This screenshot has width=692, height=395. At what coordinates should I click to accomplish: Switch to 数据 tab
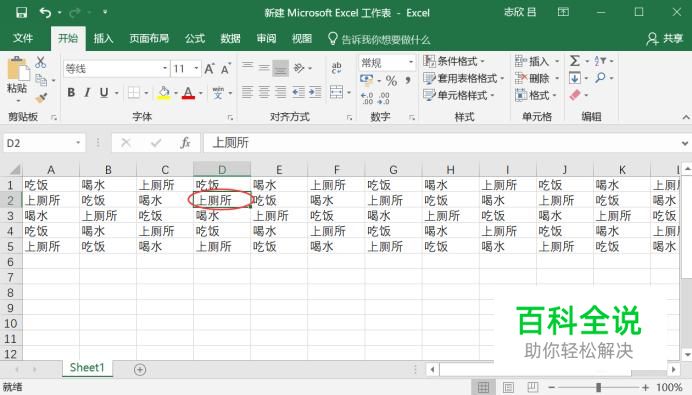230,38
